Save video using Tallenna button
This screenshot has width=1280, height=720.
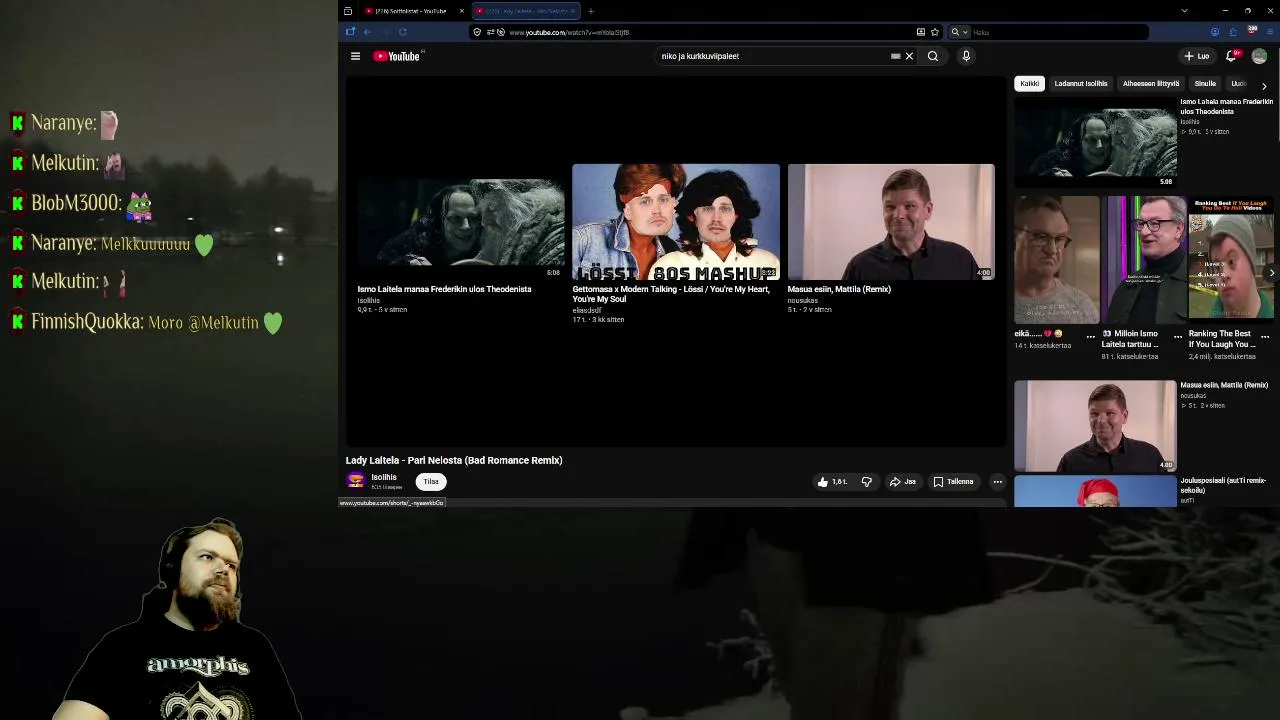953,482
